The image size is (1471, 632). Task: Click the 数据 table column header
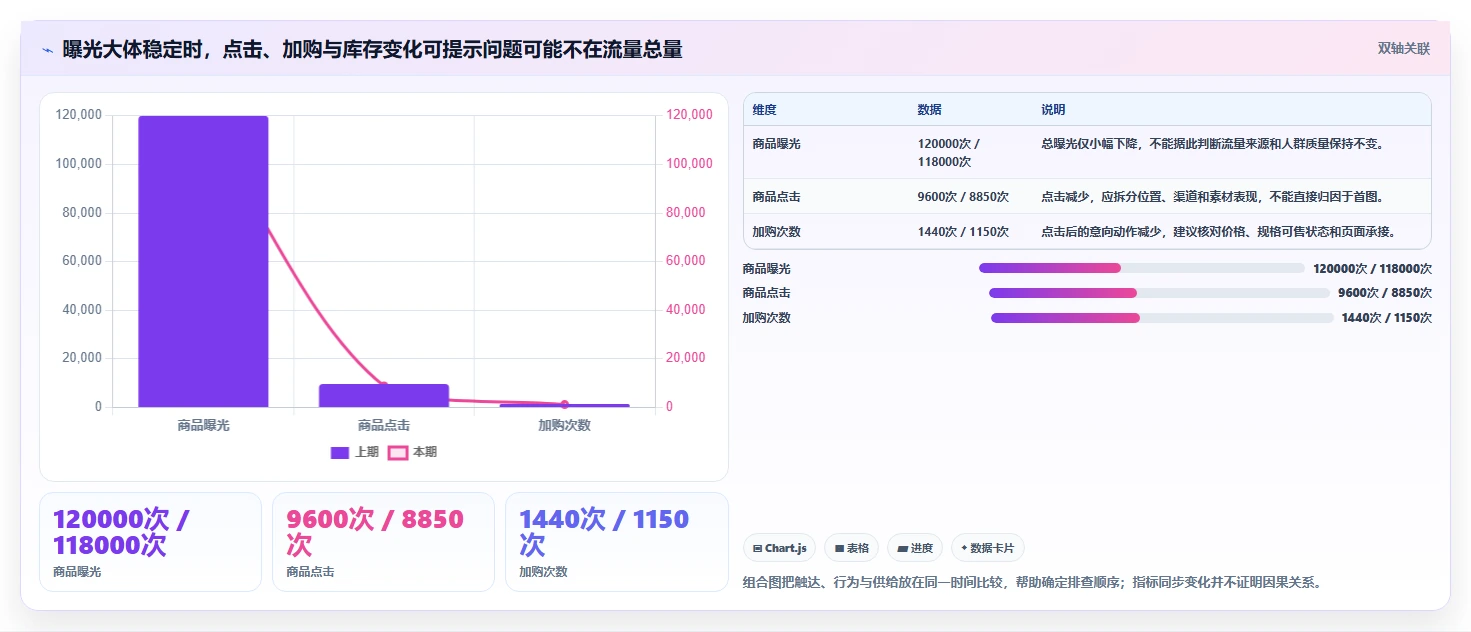point(929,110)
